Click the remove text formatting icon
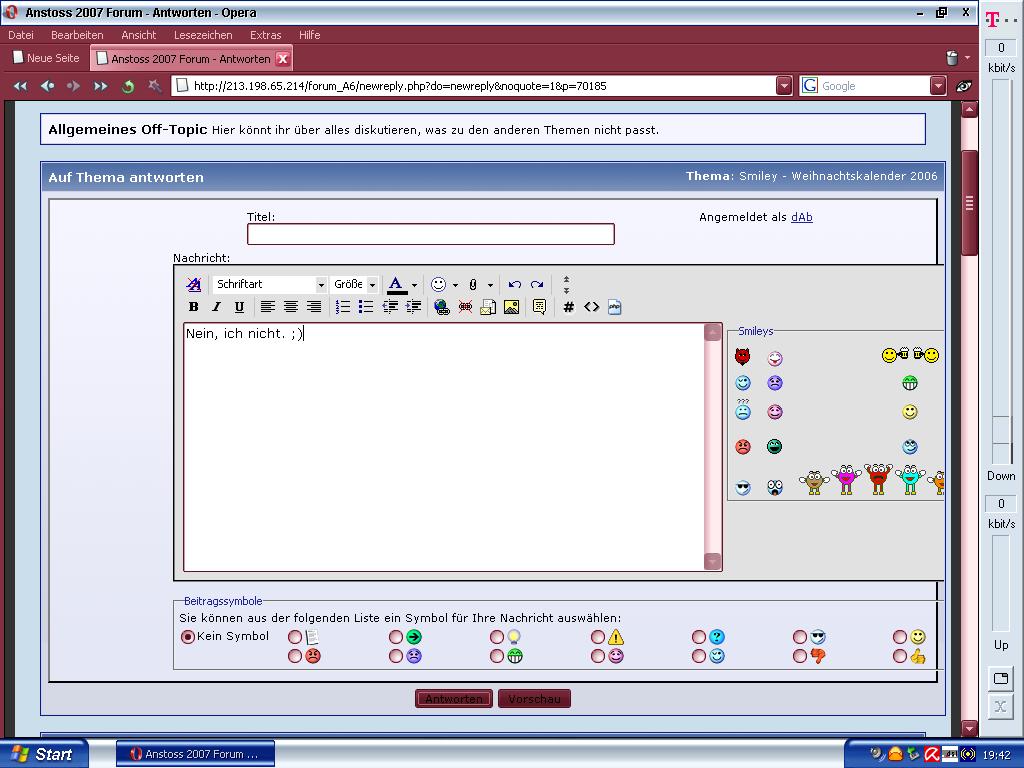Image resolution: width=1024 pixels, height=768 pixels. click(193, 284)
